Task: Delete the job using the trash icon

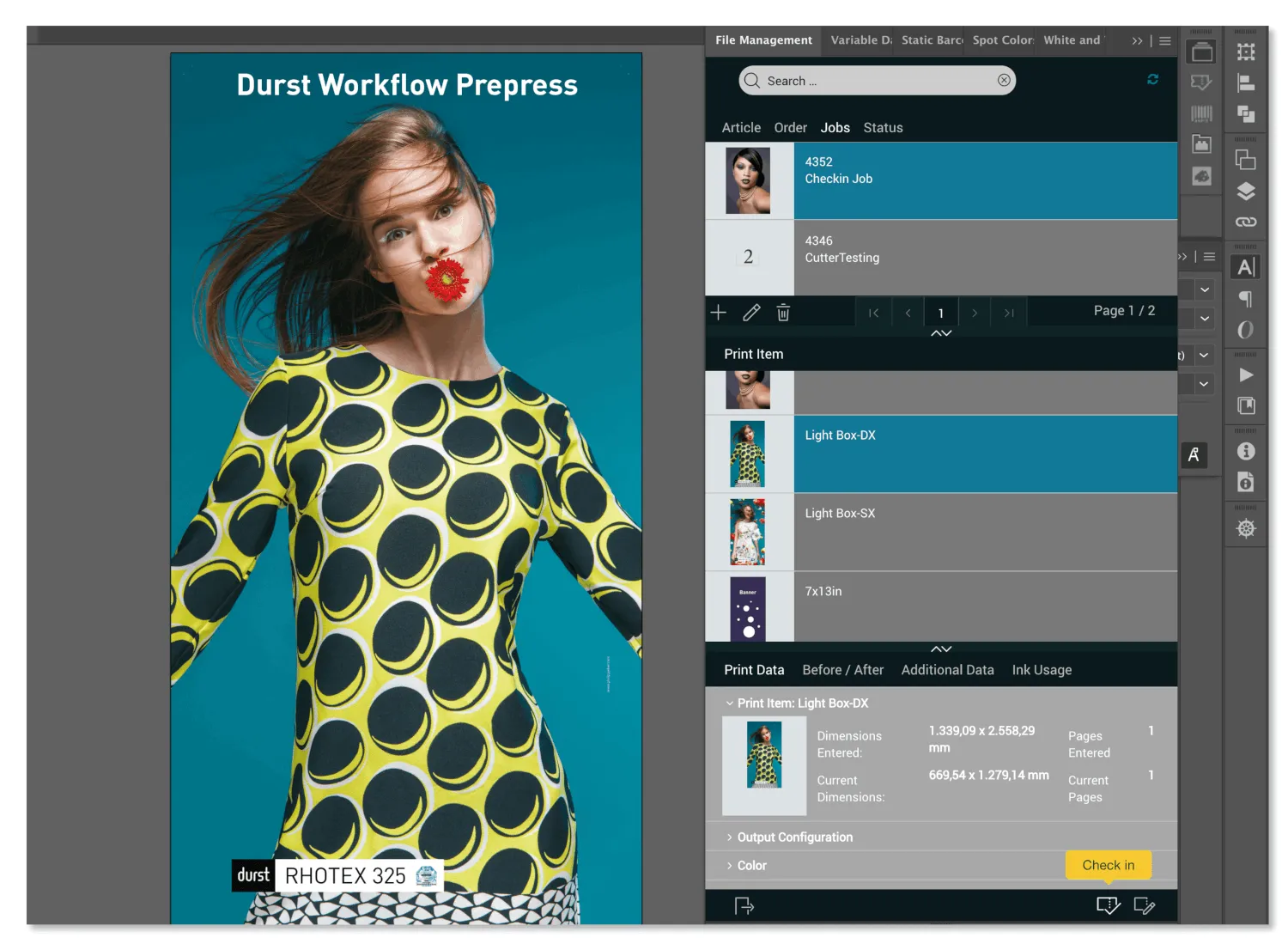Action: coord(782,312)
